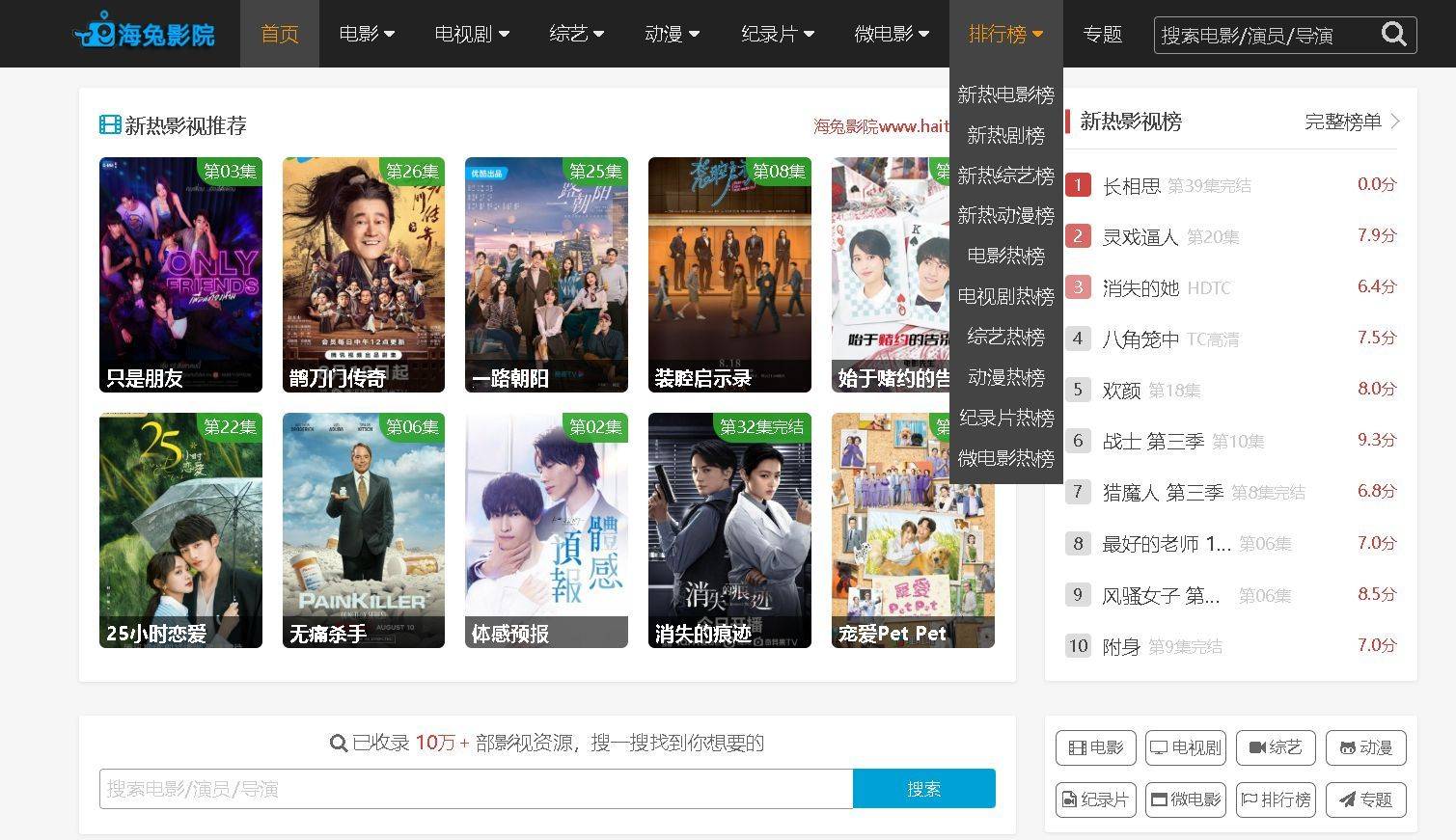Open the 动漫 category button with cat icon

coord(1365,747)
